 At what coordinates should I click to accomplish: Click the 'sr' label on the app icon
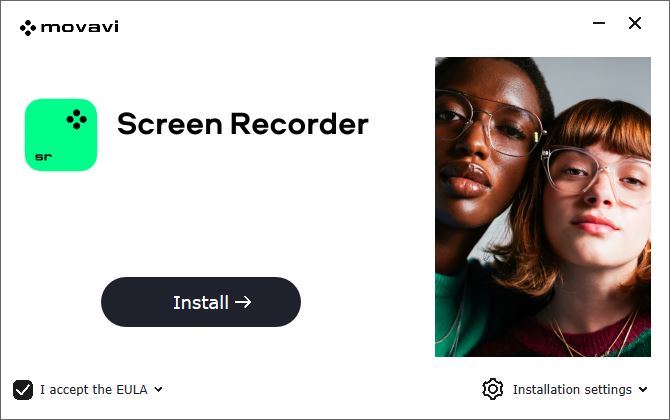point(44,157)
